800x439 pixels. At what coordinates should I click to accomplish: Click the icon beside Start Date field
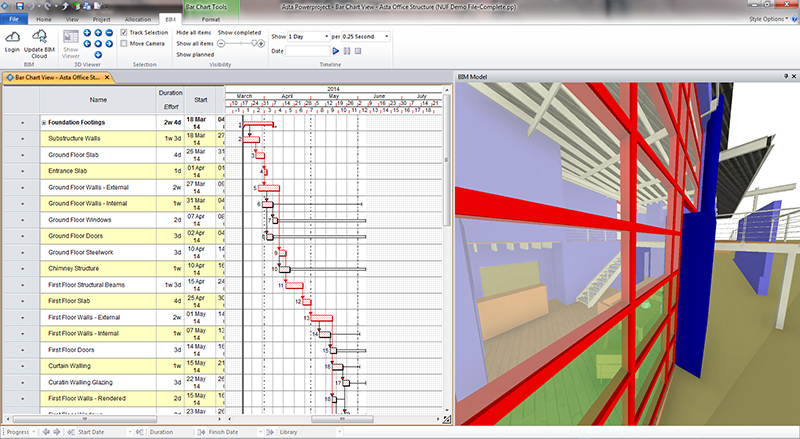coord(71,432)
